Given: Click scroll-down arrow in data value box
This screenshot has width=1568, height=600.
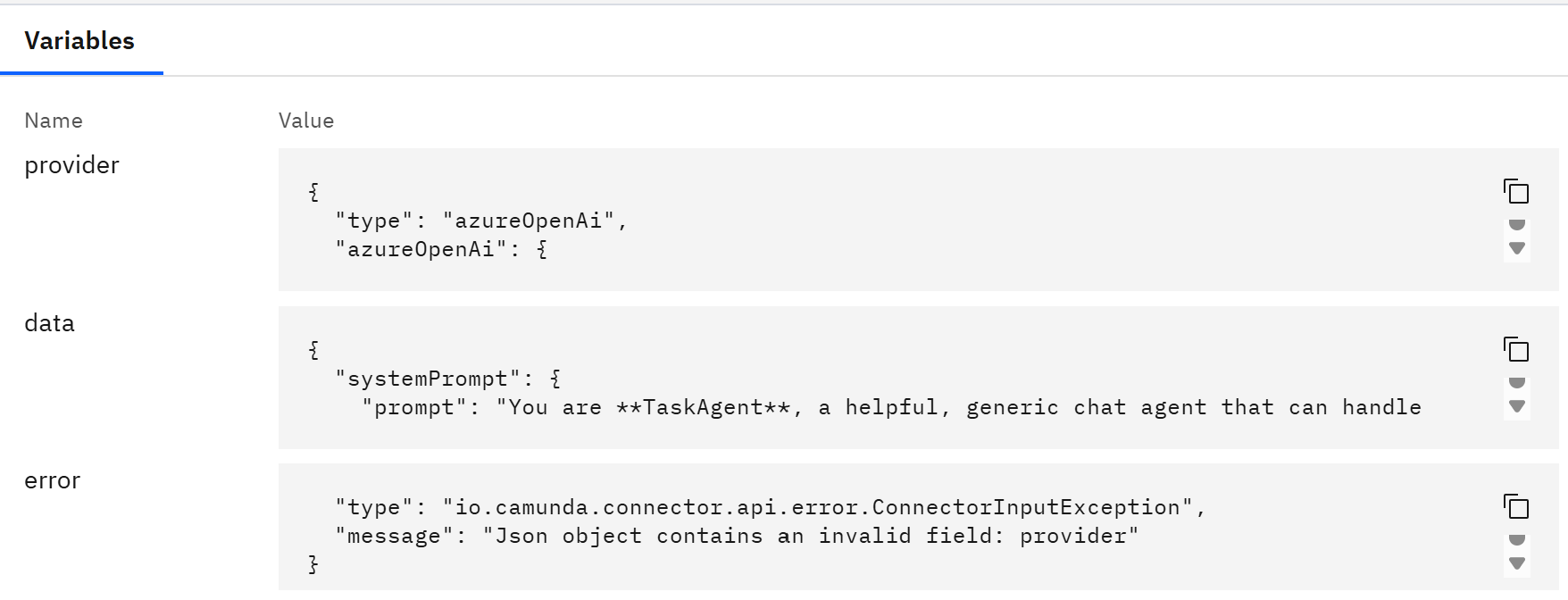Looking at the screenshot, I should [x=1516, y=406].
